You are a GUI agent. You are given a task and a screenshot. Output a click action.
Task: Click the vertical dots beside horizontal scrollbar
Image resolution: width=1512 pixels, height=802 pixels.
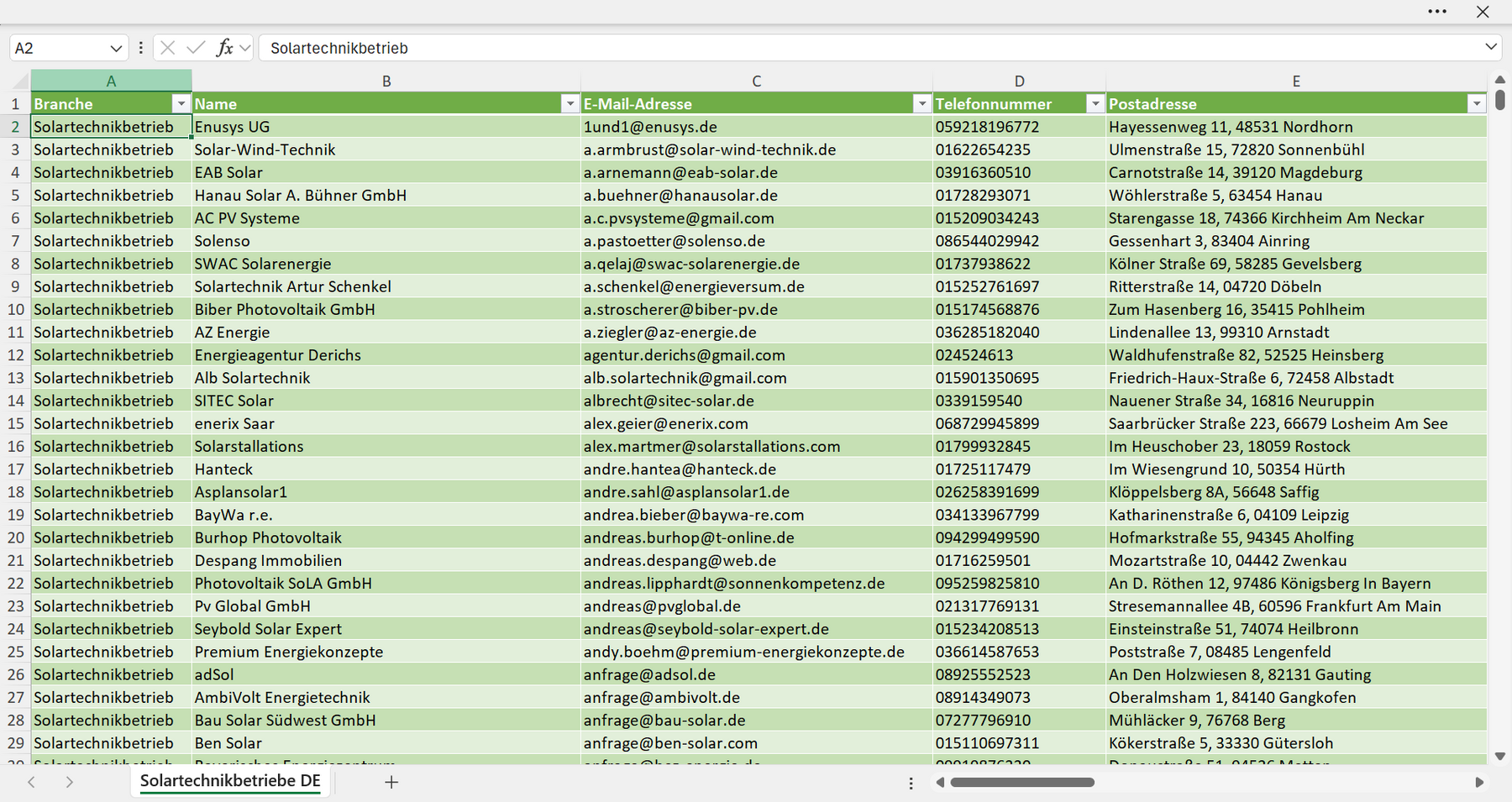tap(911, 783)
